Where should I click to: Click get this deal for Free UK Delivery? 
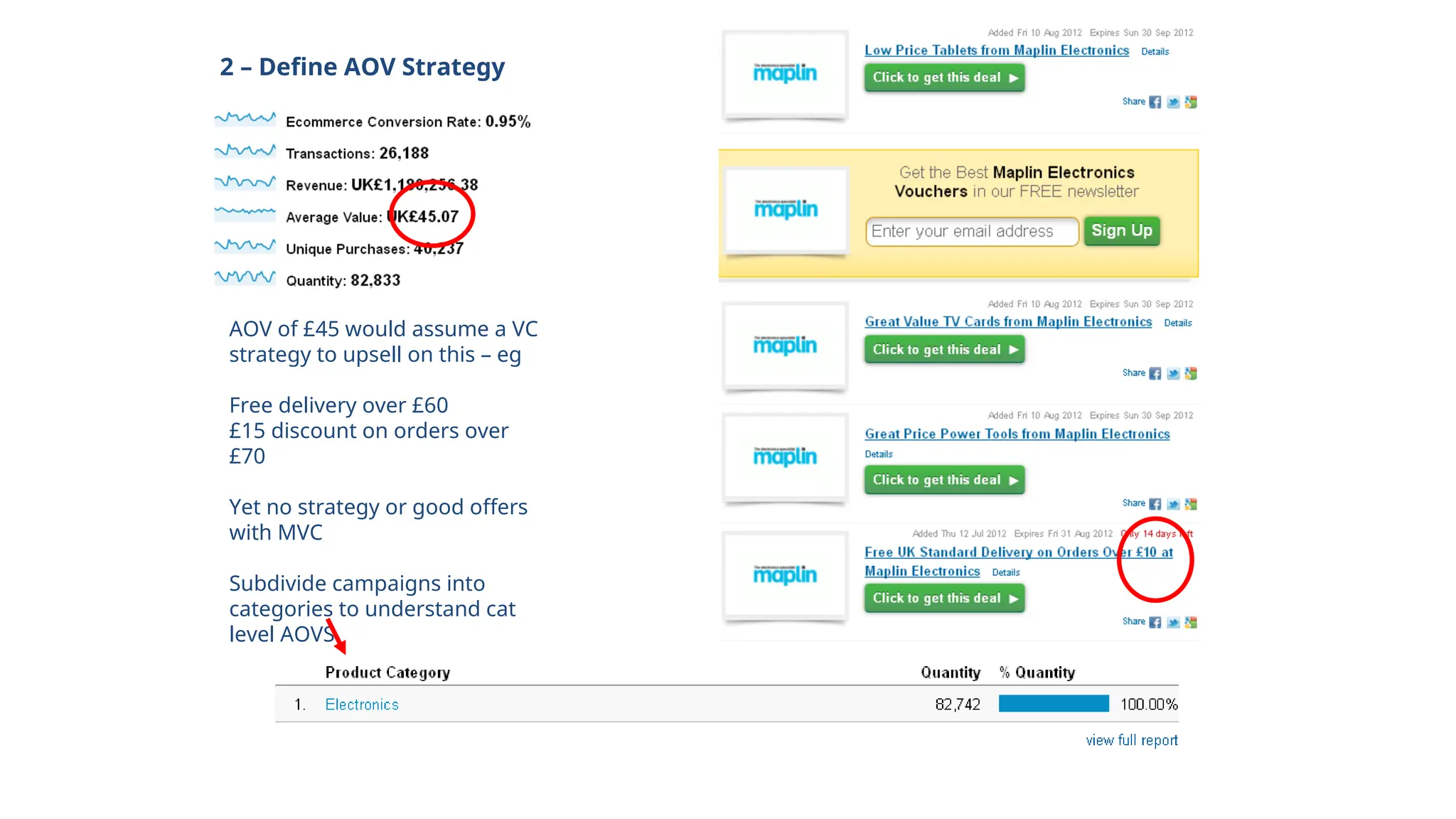(945, 599)
